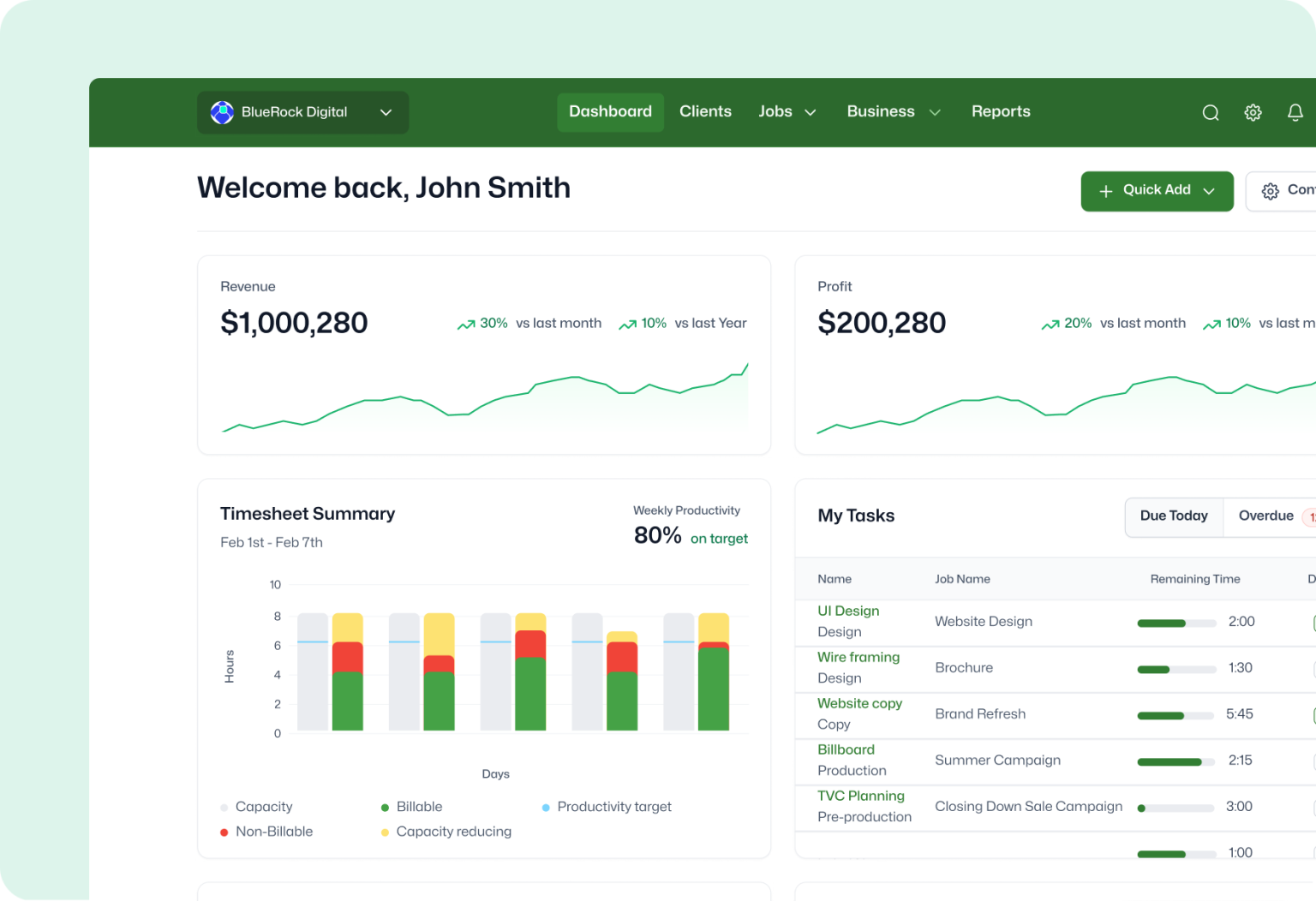Select the Clients navigation item
The image size is (1316, 901).
(705, 111)
